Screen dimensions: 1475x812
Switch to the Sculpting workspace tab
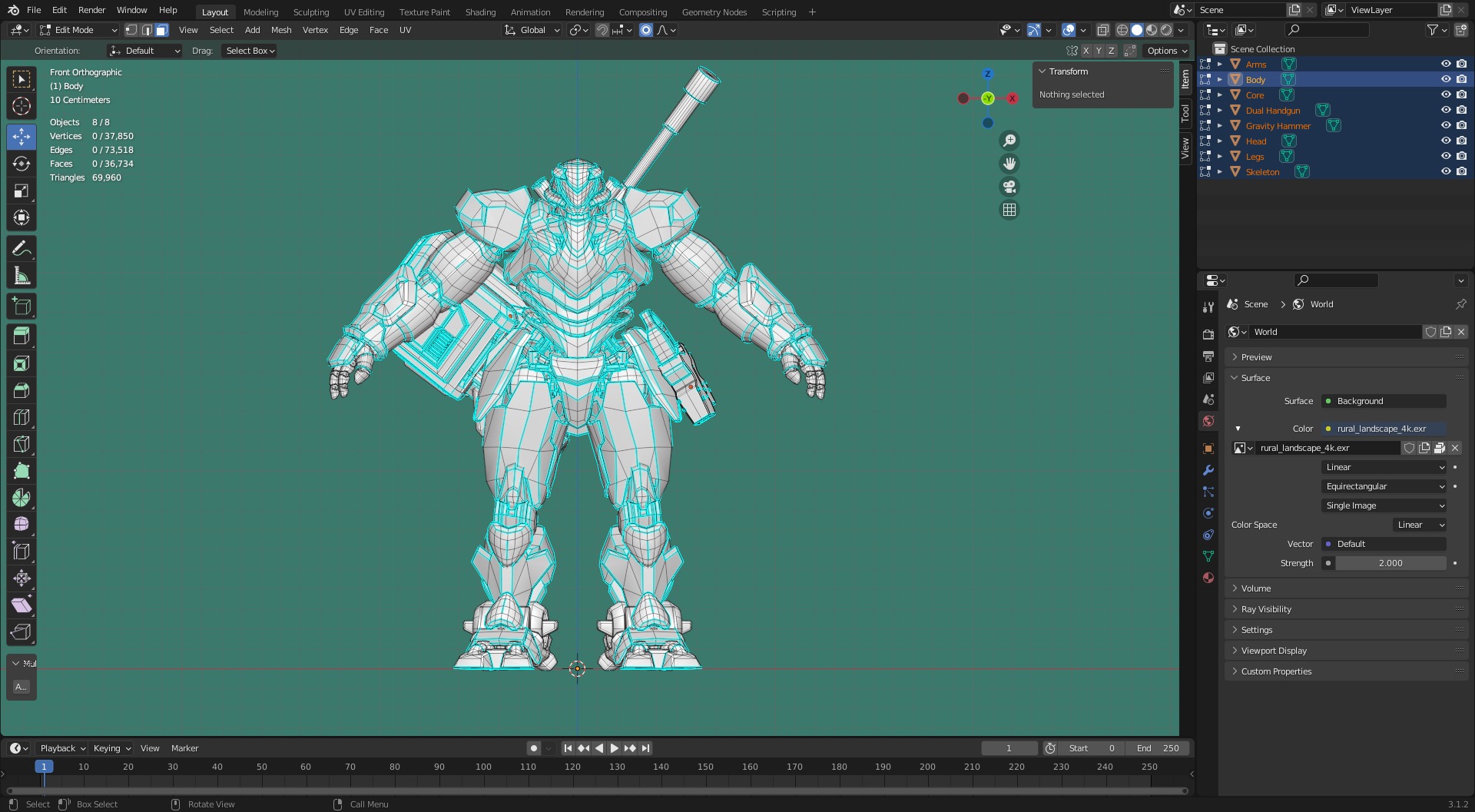pos(311,12)
